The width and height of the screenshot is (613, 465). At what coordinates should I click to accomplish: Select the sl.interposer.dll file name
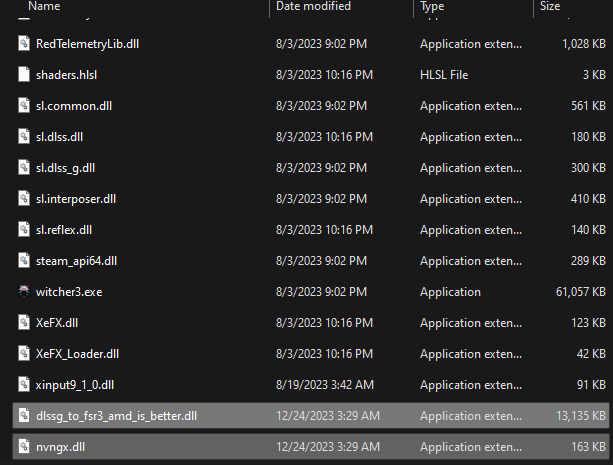pyautogui.click(x=76, y=199)
